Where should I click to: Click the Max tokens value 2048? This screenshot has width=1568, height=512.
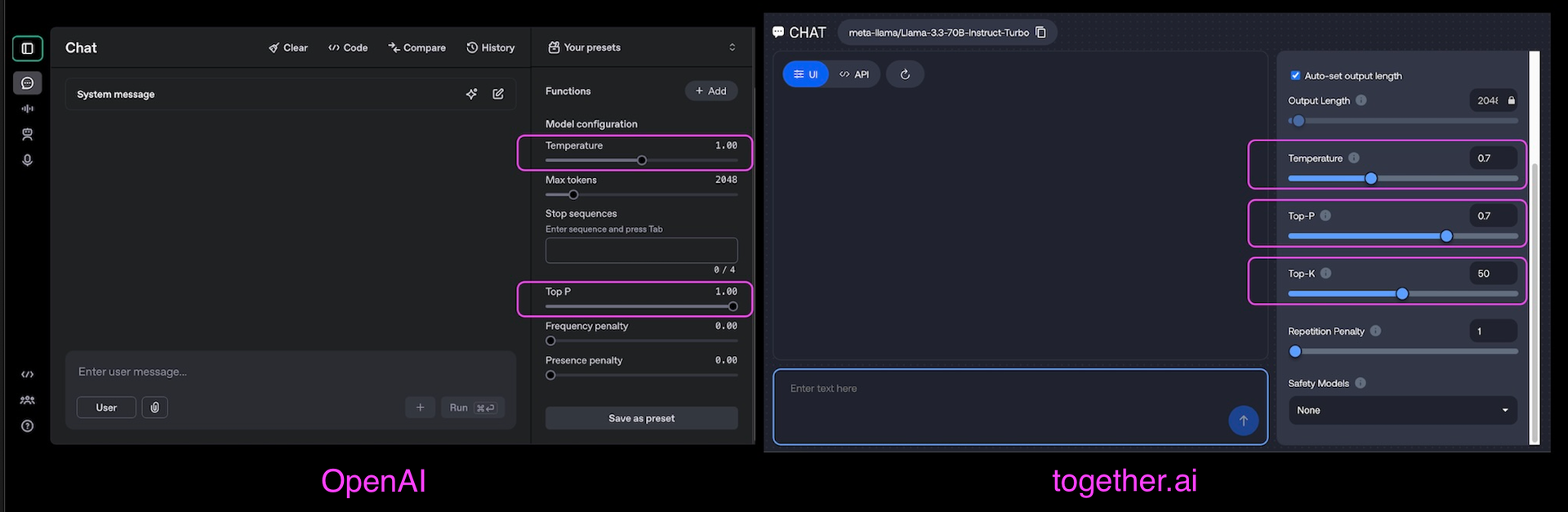tap(726, 180)
